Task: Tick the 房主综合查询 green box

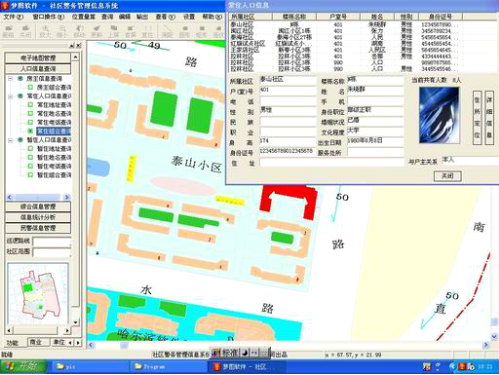Action: point(30,87)
